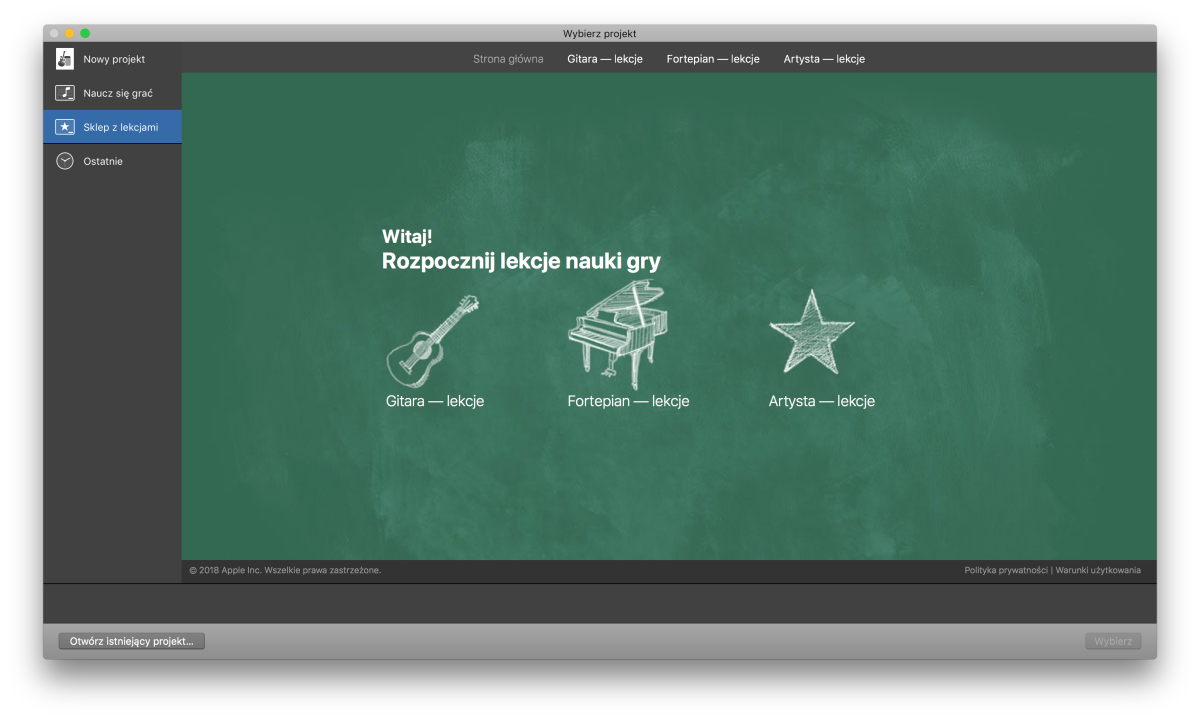Click the Wybierz button

[1113, 641]
